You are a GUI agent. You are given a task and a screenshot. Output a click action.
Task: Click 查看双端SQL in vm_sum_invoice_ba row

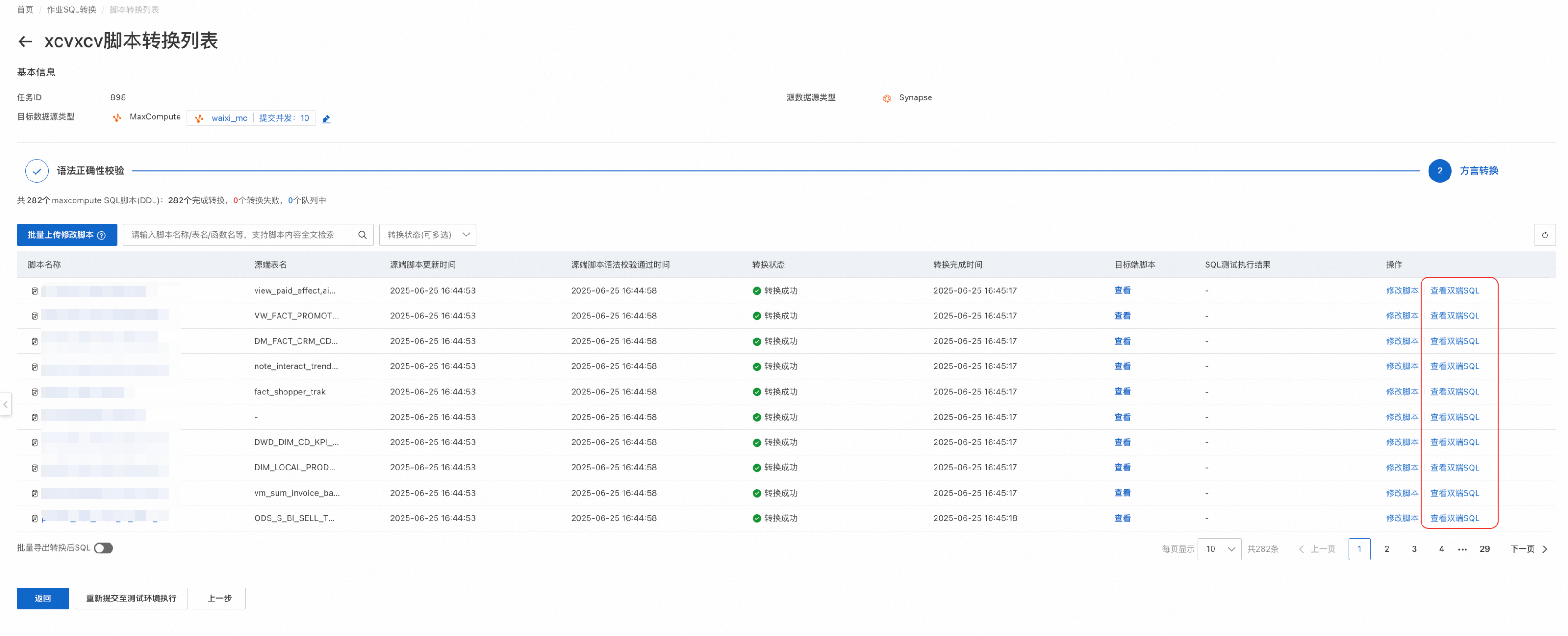pos(1454,493)
